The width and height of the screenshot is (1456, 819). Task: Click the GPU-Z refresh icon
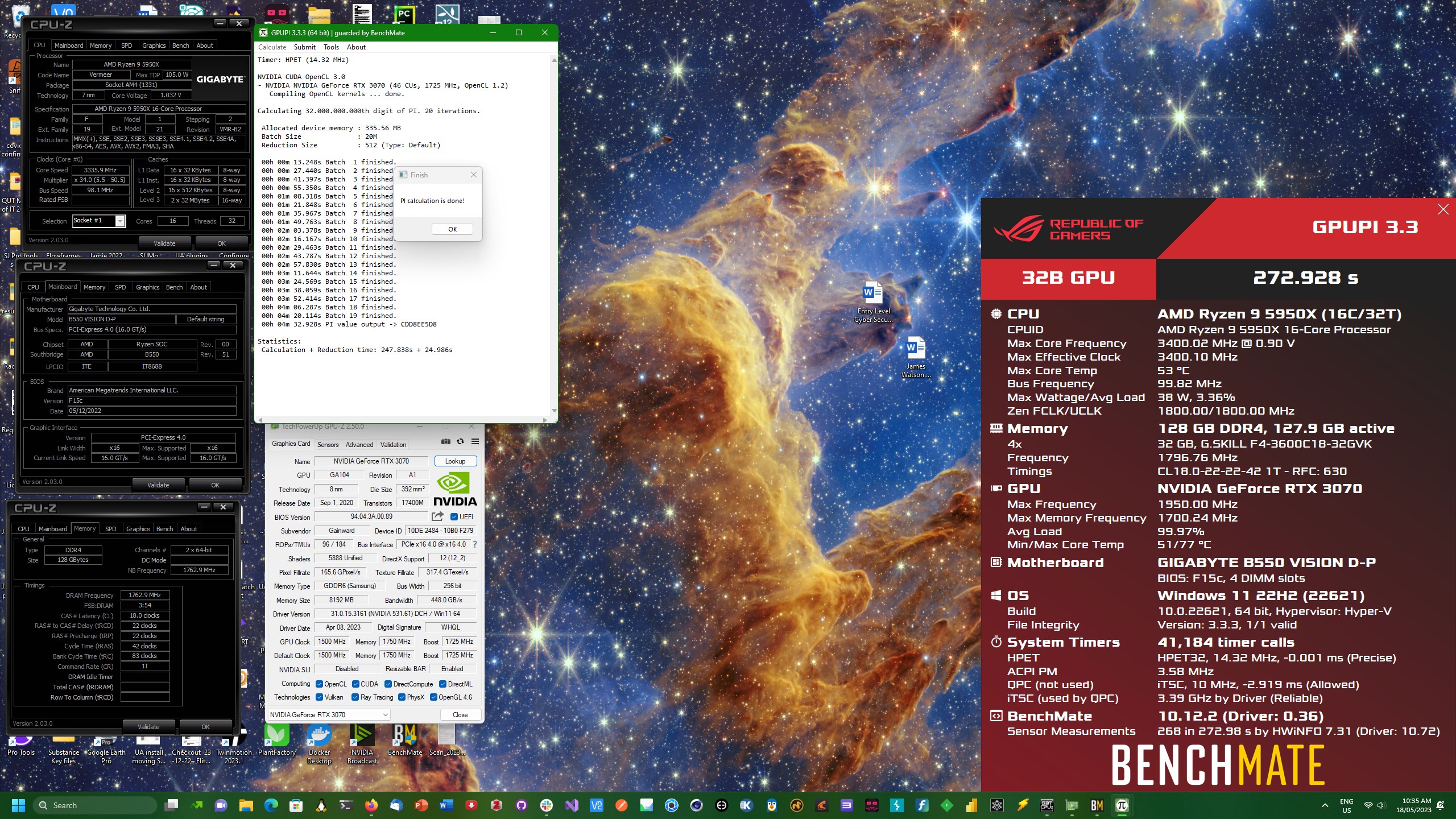461,442
